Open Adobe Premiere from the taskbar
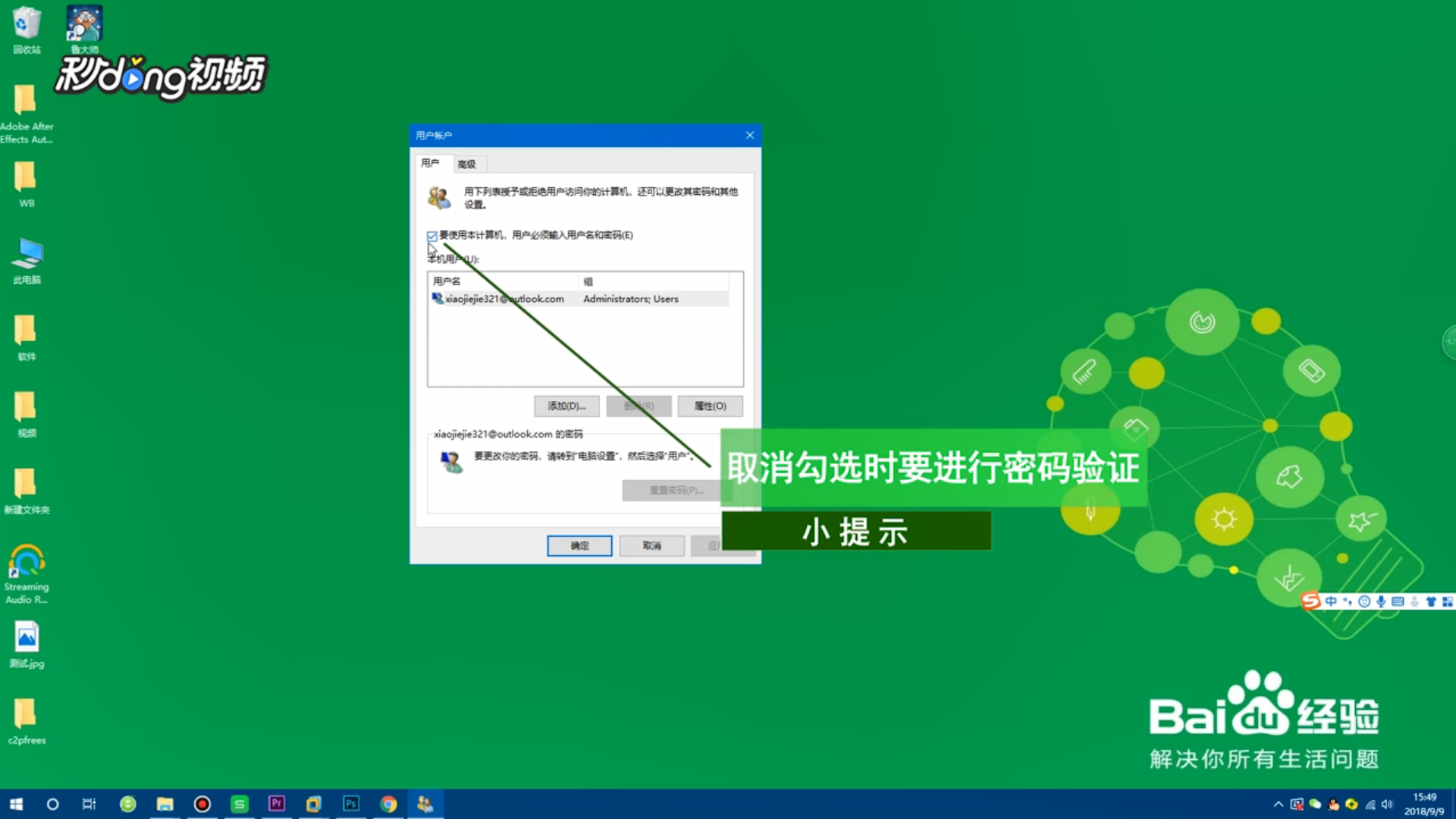Viewport: 1456px width, 819px height. [x=277, y=804]
